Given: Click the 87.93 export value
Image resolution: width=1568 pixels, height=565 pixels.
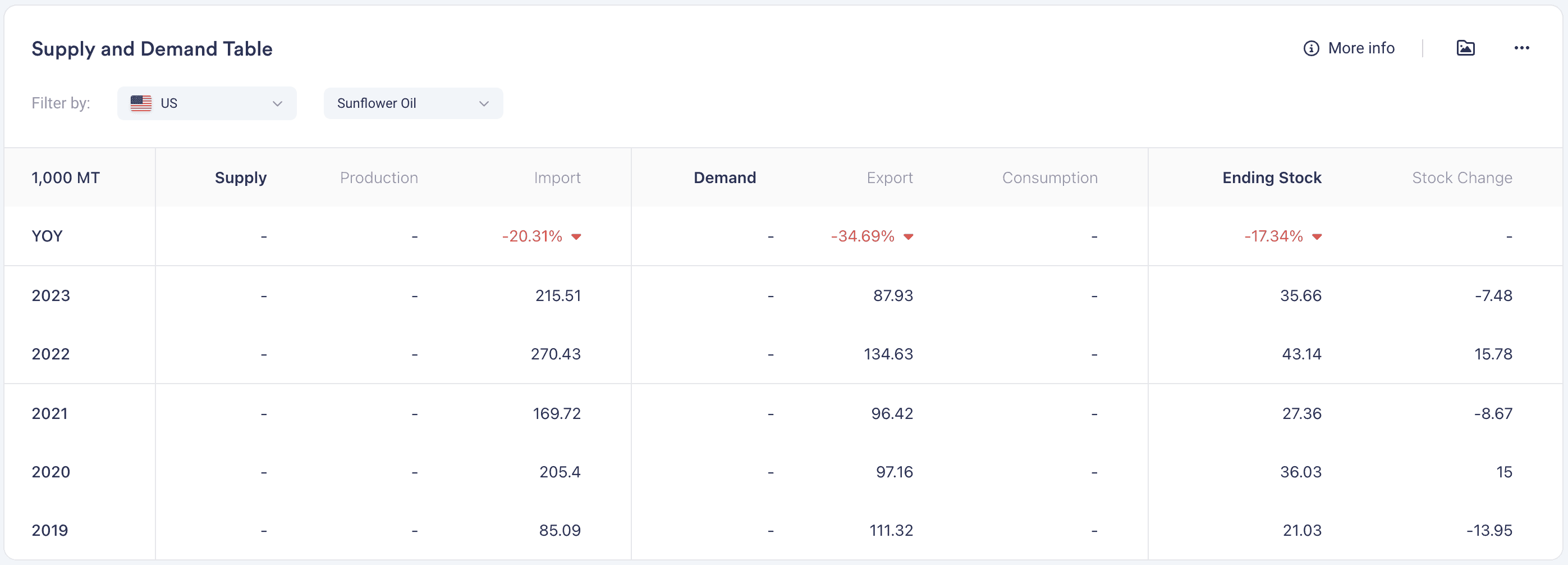Looking at the screenshot, I should (893, 295).
